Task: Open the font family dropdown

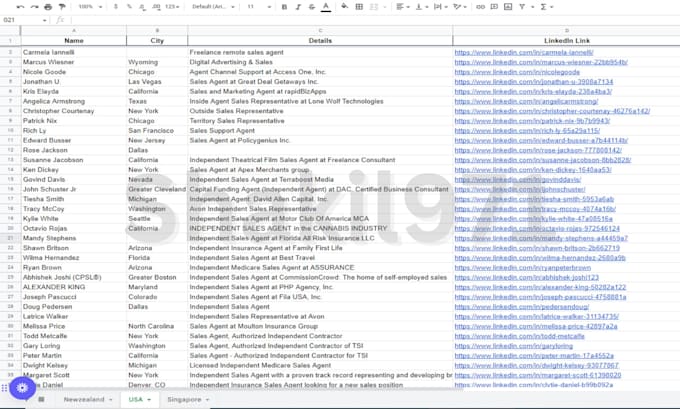Action: (x=213, y=7)
